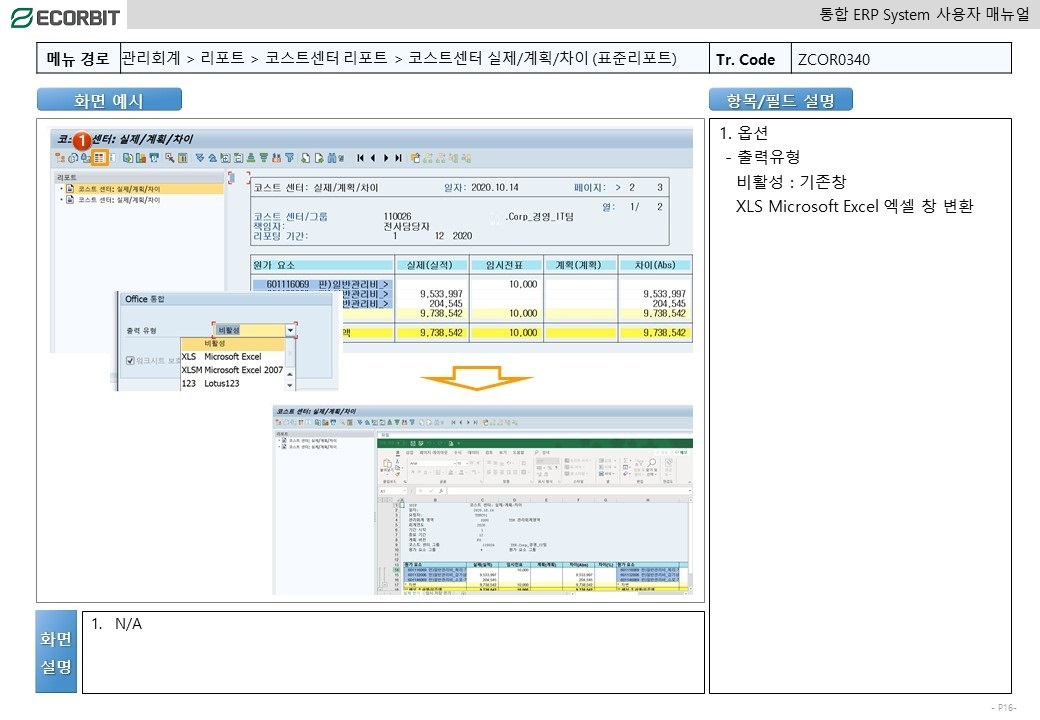Click the 9,533,997 value in 실제(실적) column
Image resolution: width=1040 pixels, height=720 pixels.
441,294
